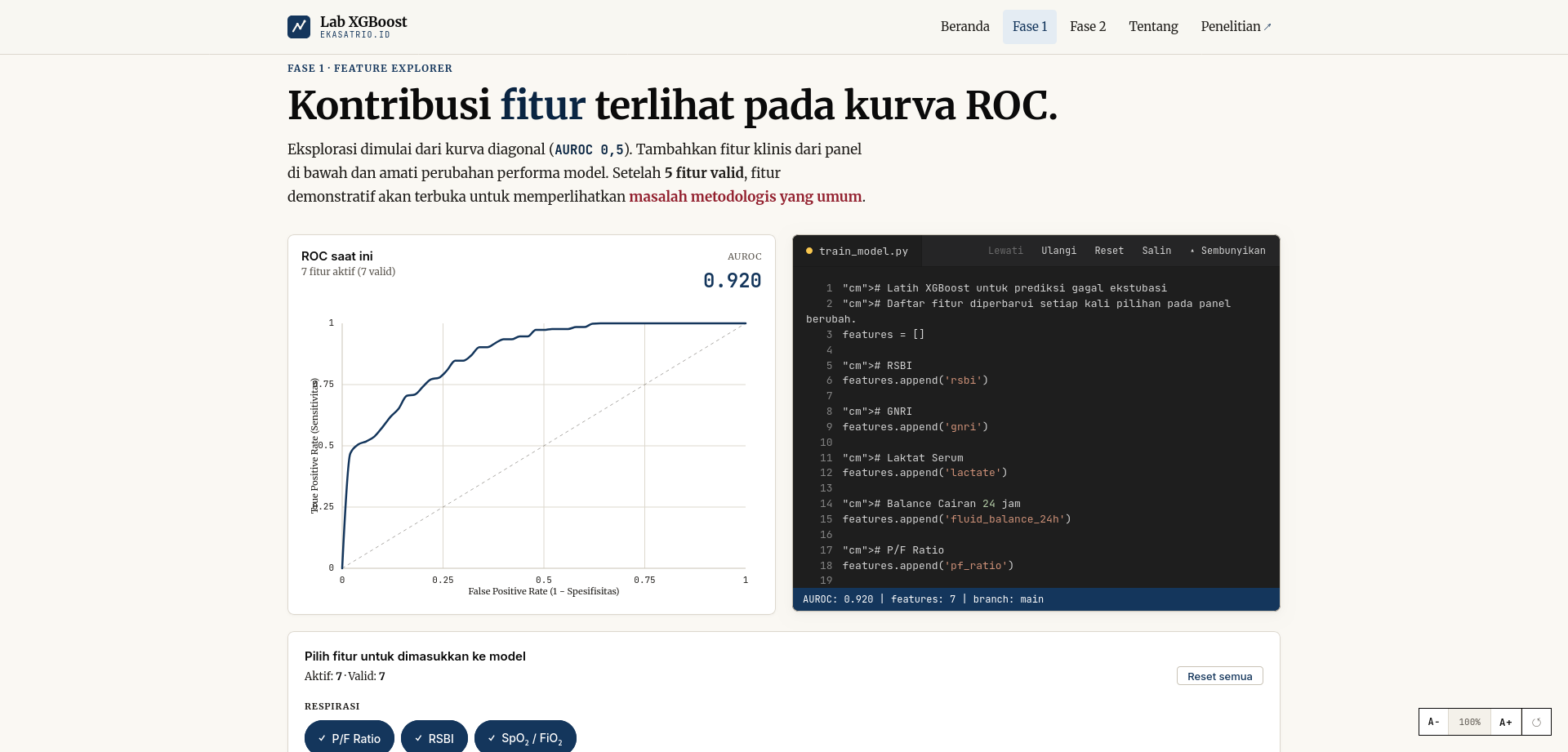Click Lewati in code panel
1568x752 pixels.
[1005, 251]
